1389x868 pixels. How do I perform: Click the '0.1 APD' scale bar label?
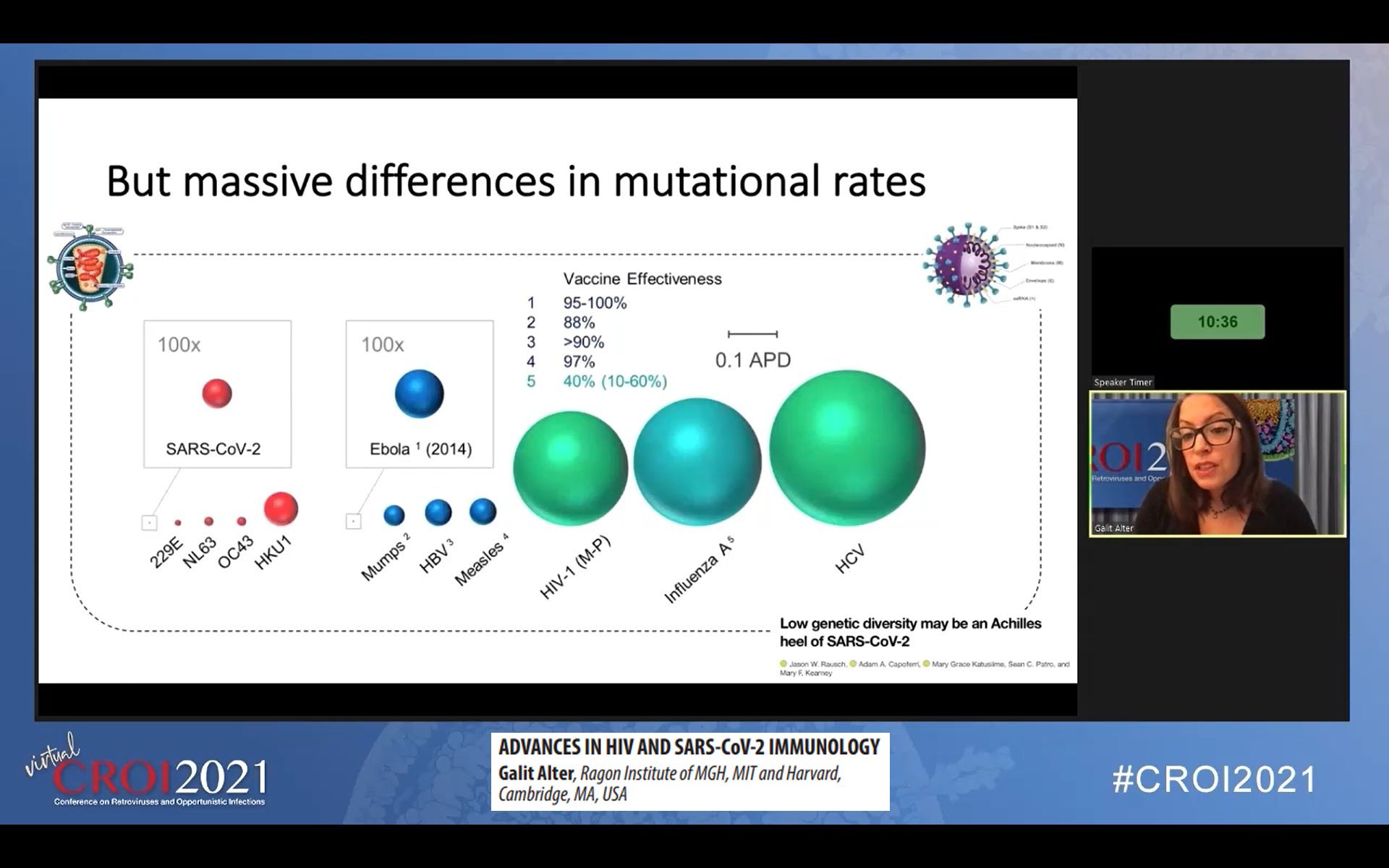[753, 360]
